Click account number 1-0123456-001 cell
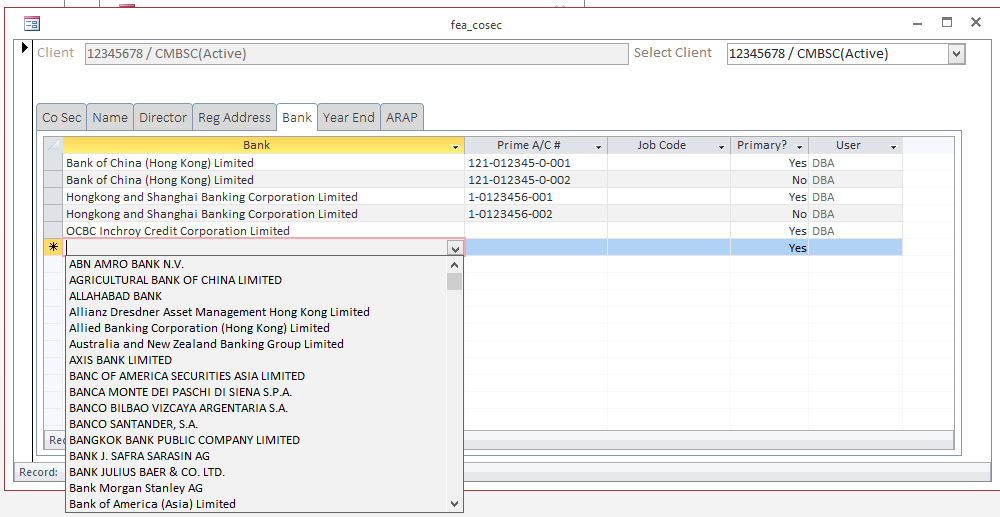Viewport: 1000px width, 517px height. pos(536,197)
